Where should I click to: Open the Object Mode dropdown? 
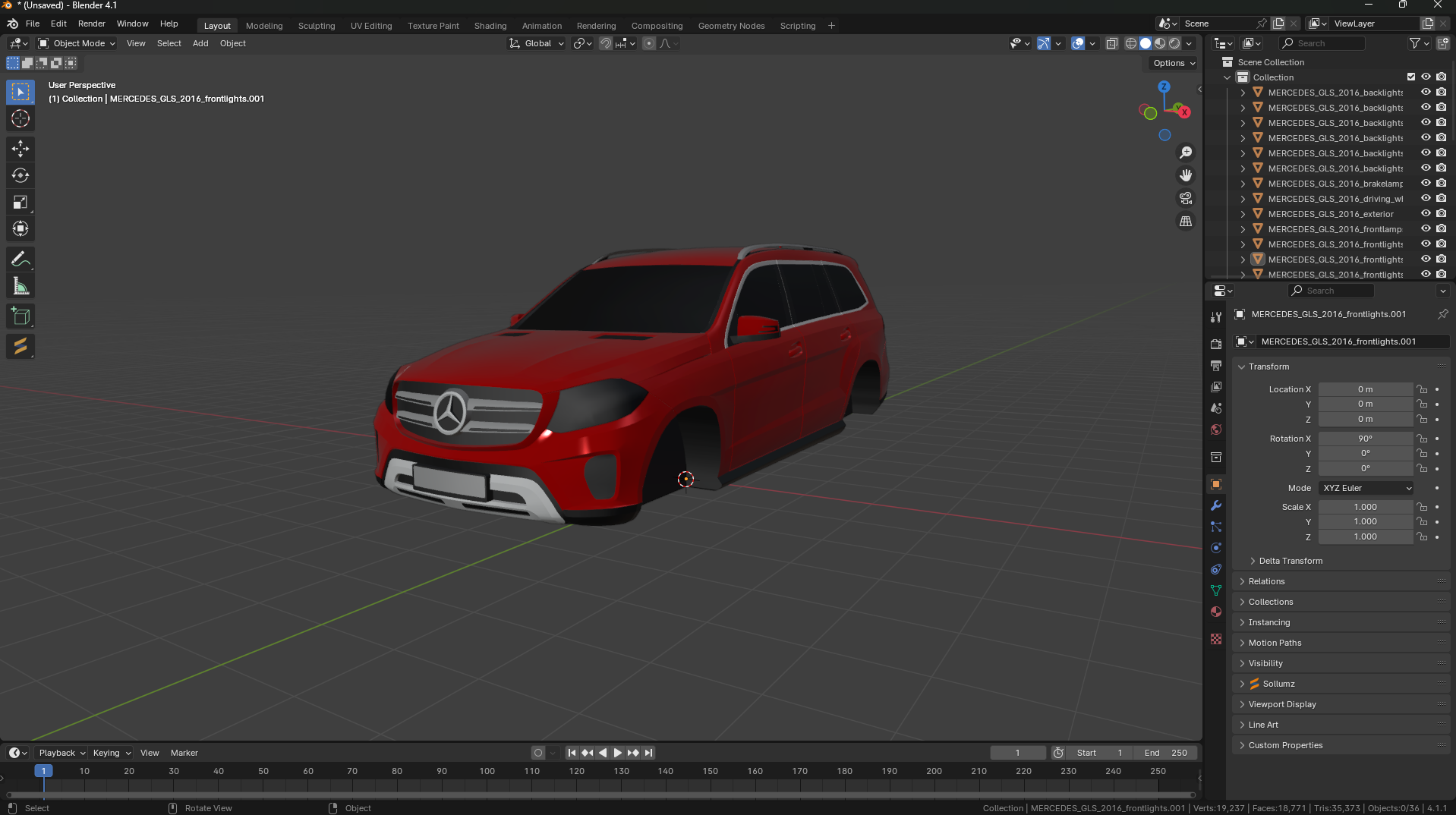point(77,43)
